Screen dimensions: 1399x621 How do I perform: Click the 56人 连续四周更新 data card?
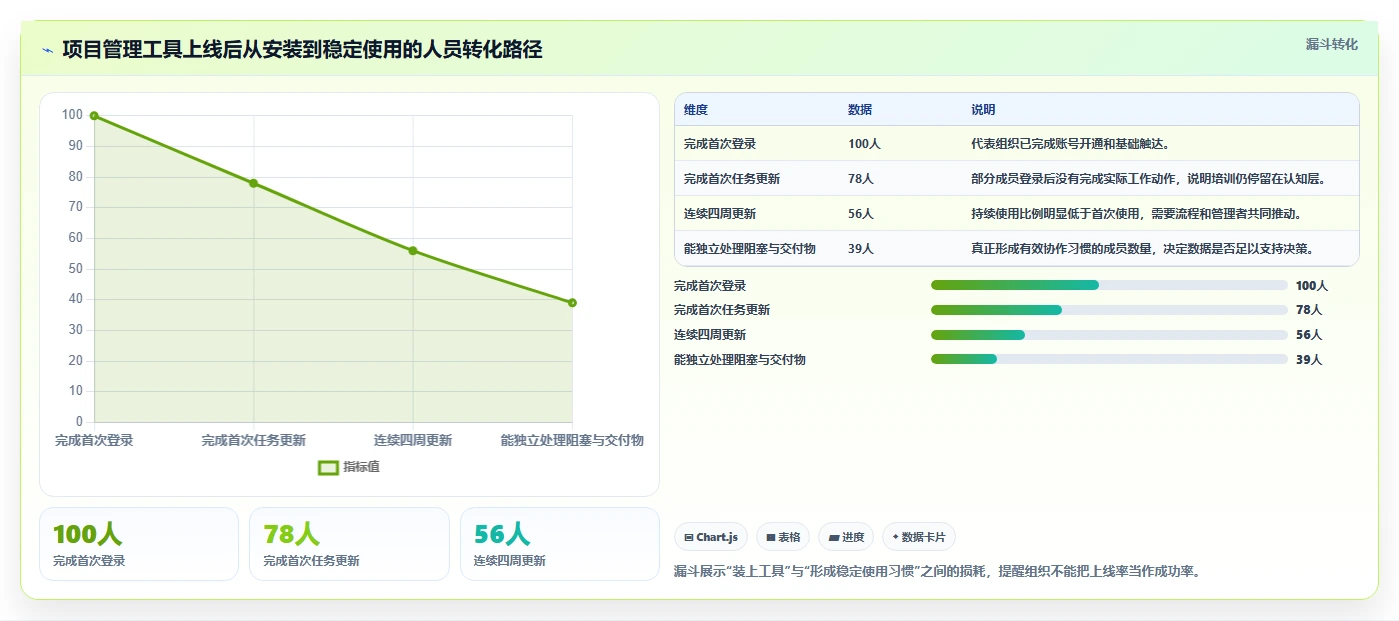pos(560,544)
